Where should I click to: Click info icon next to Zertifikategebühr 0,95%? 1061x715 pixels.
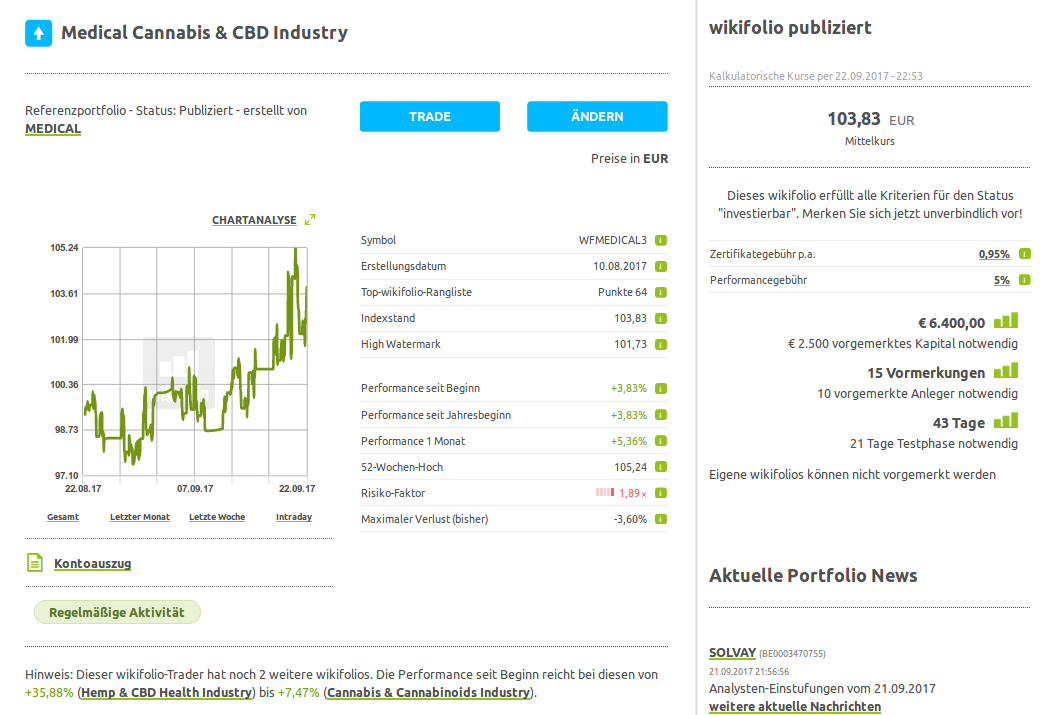(1024, 254)
